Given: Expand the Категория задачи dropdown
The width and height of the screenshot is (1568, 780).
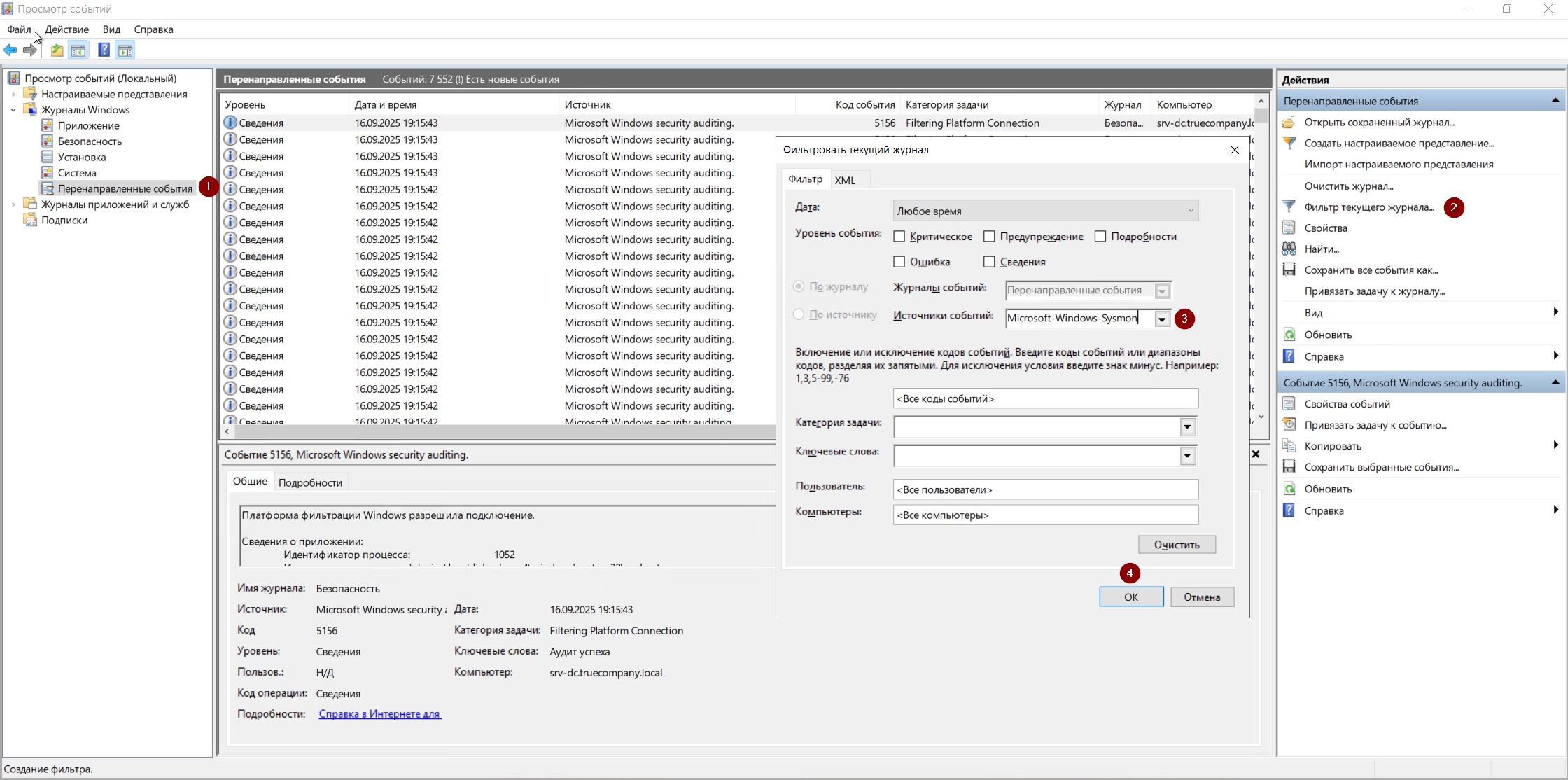Looking at the screenshot, I should pyautogui.click(x=1187, y=426).
